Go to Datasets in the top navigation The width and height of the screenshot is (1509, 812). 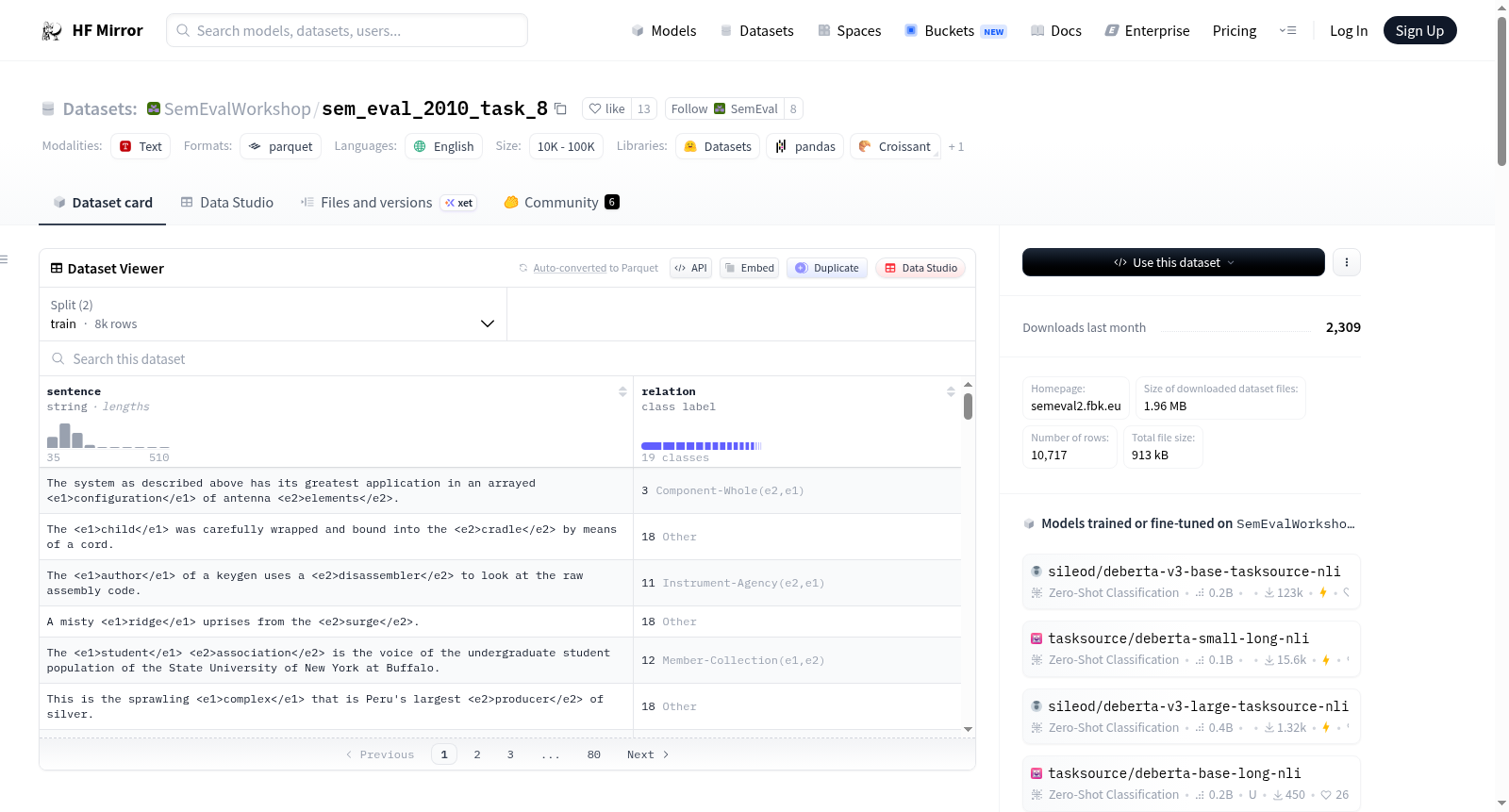757,31
